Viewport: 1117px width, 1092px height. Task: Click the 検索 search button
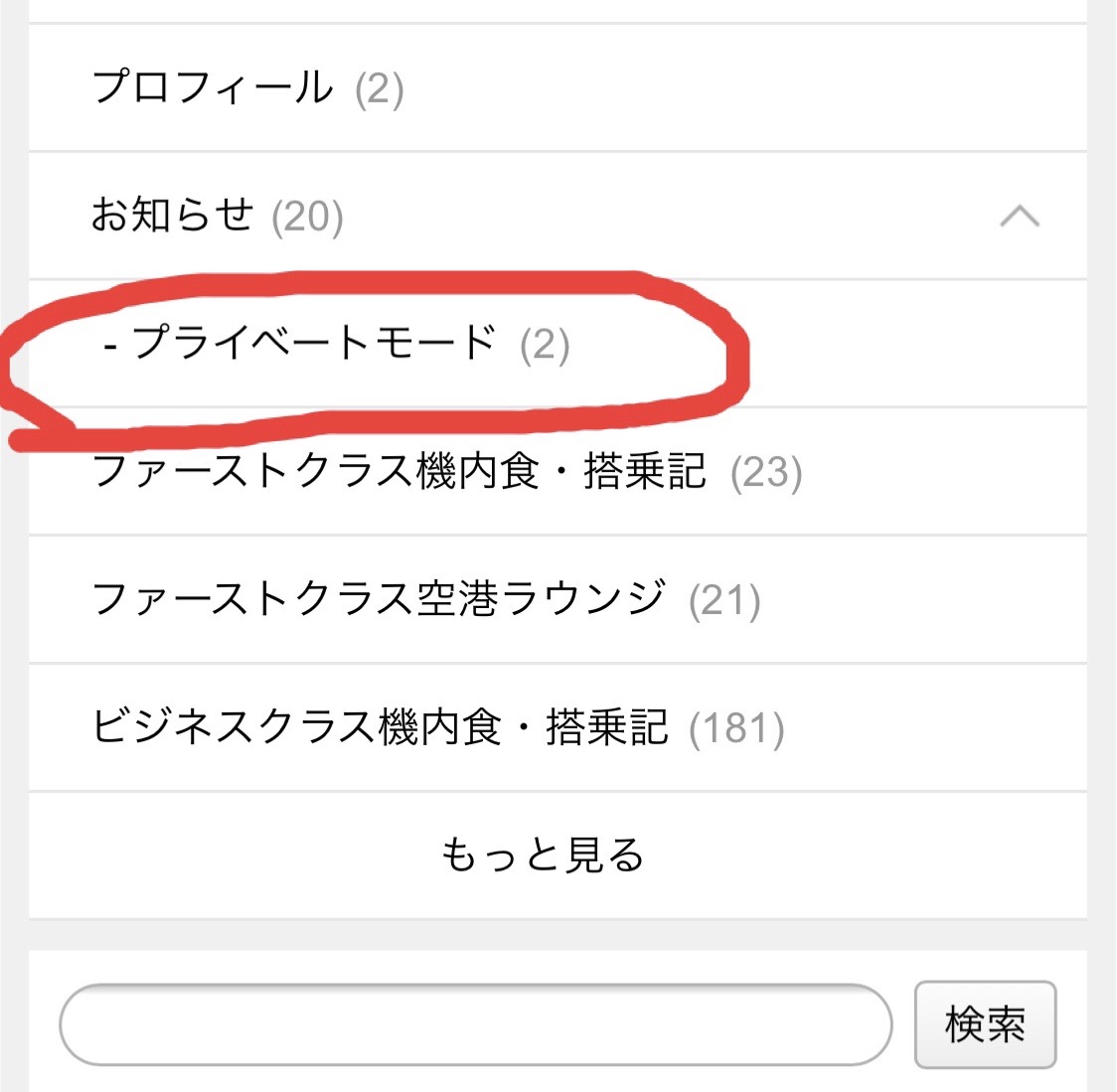tap(985, 1024)
